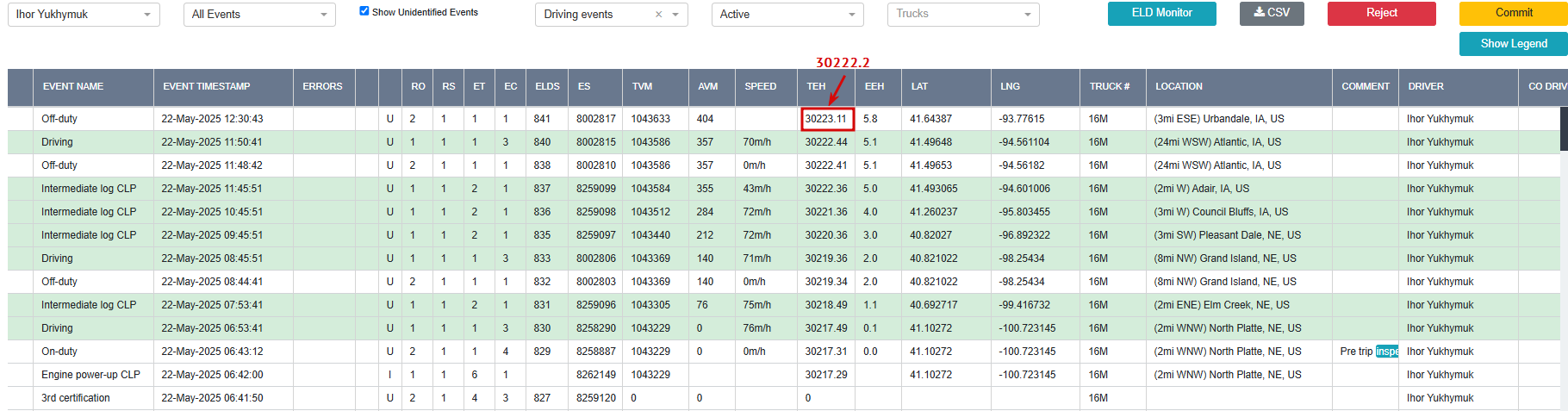
Task: Open the All Events dropdown
Action: click(x=259, y=15)
